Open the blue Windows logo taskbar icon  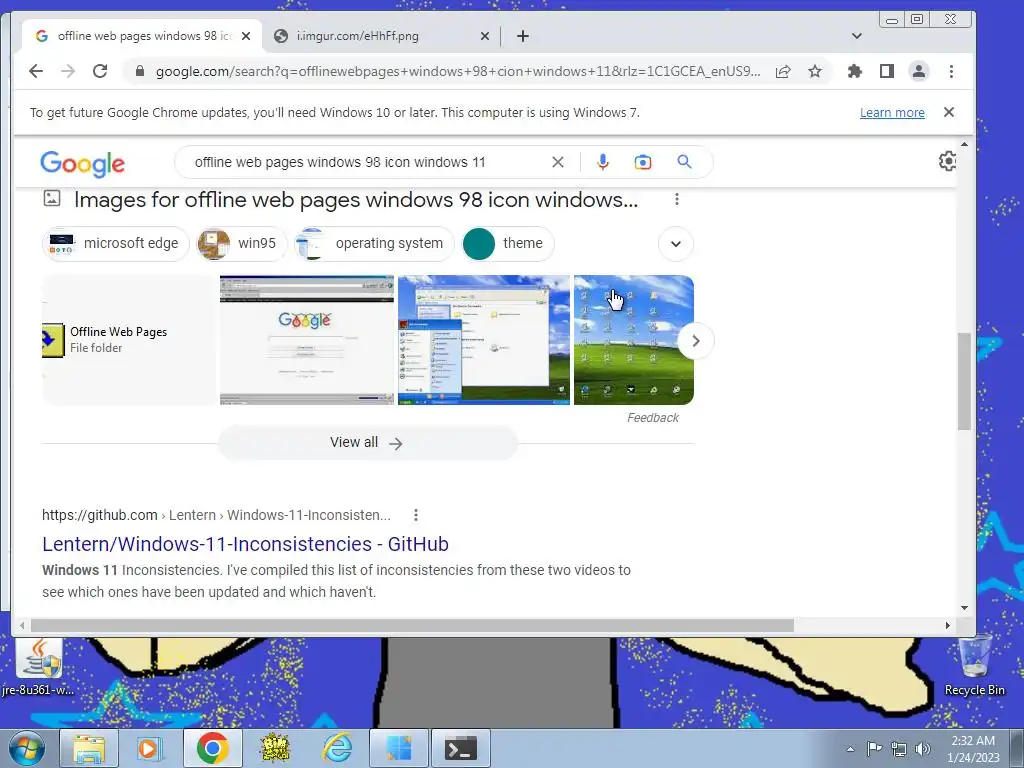[x=399, y=748]
